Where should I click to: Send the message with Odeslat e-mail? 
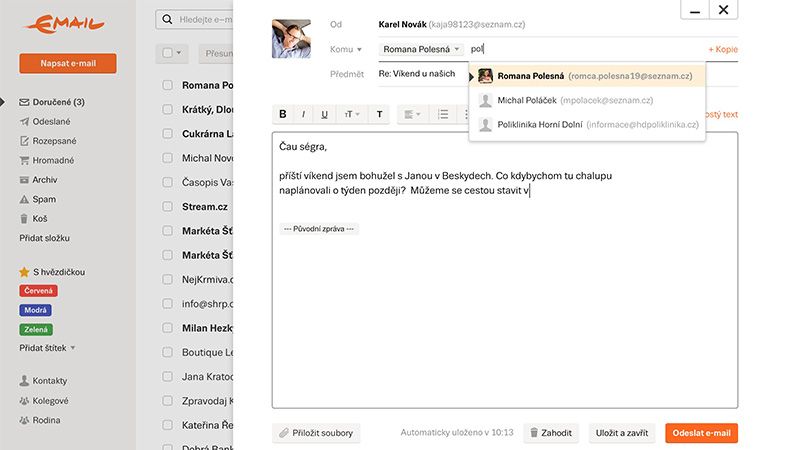click(x=701, y=433)
